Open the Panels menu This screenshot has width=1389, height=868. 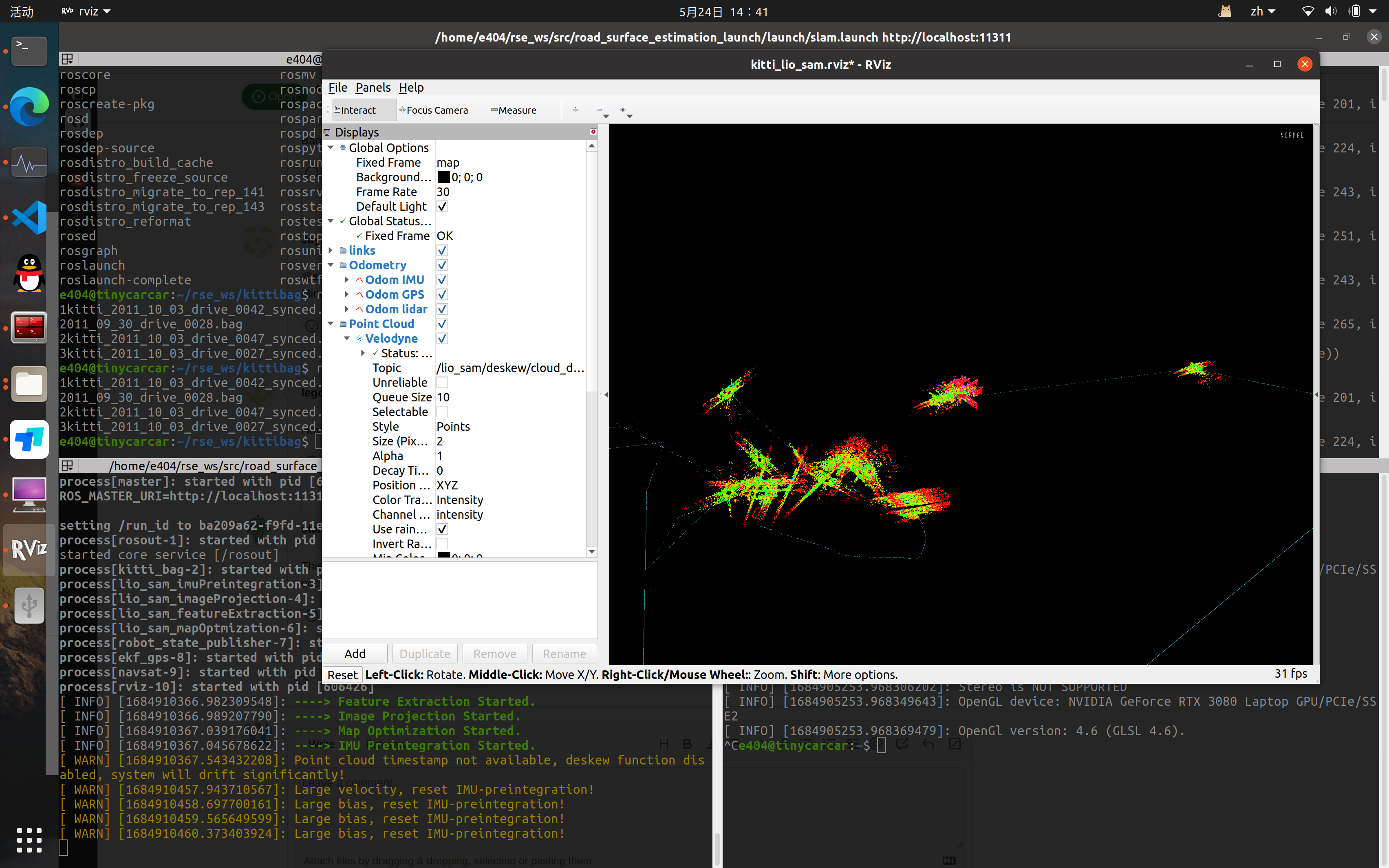click(x=373, y=87)
